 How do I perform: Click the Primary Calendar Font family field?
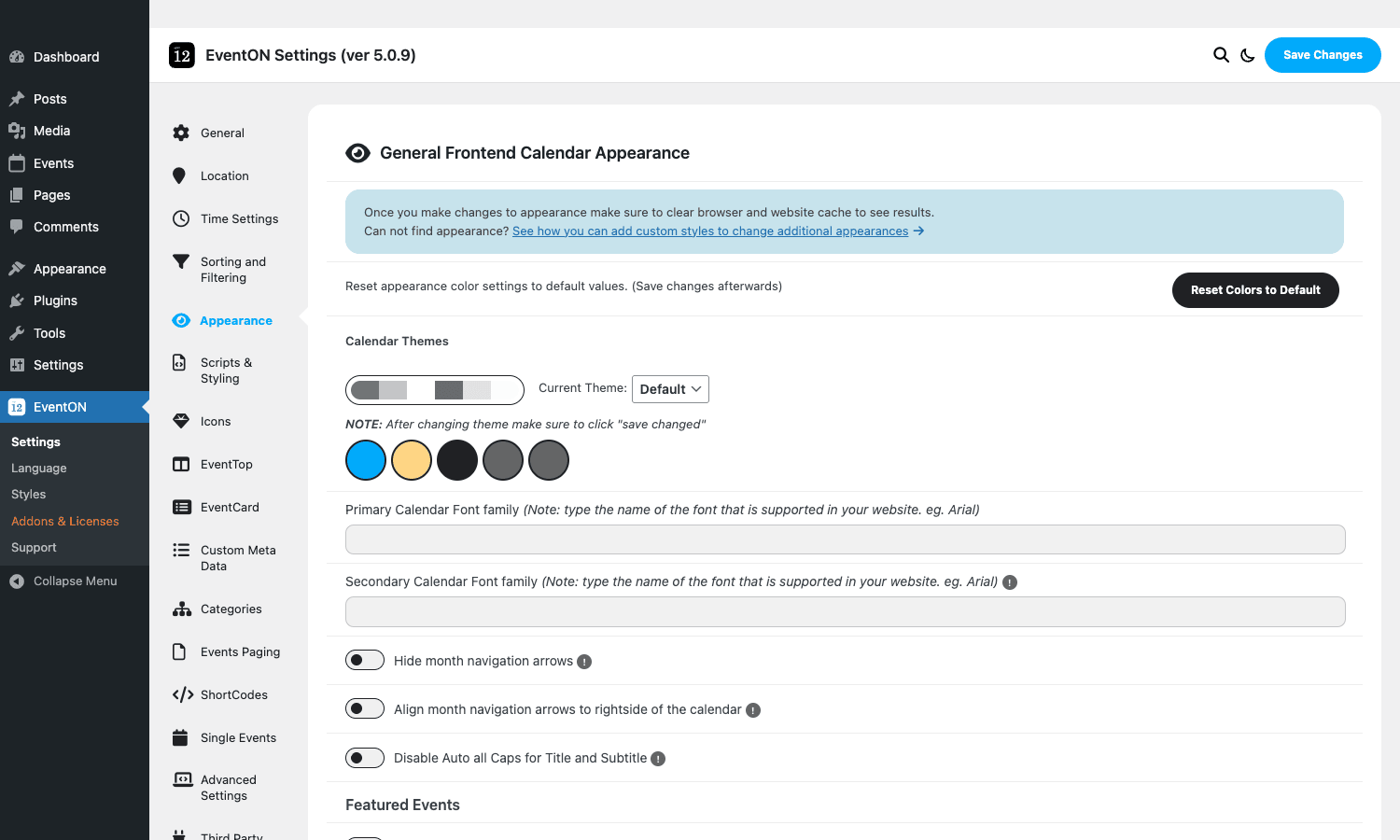846,539
